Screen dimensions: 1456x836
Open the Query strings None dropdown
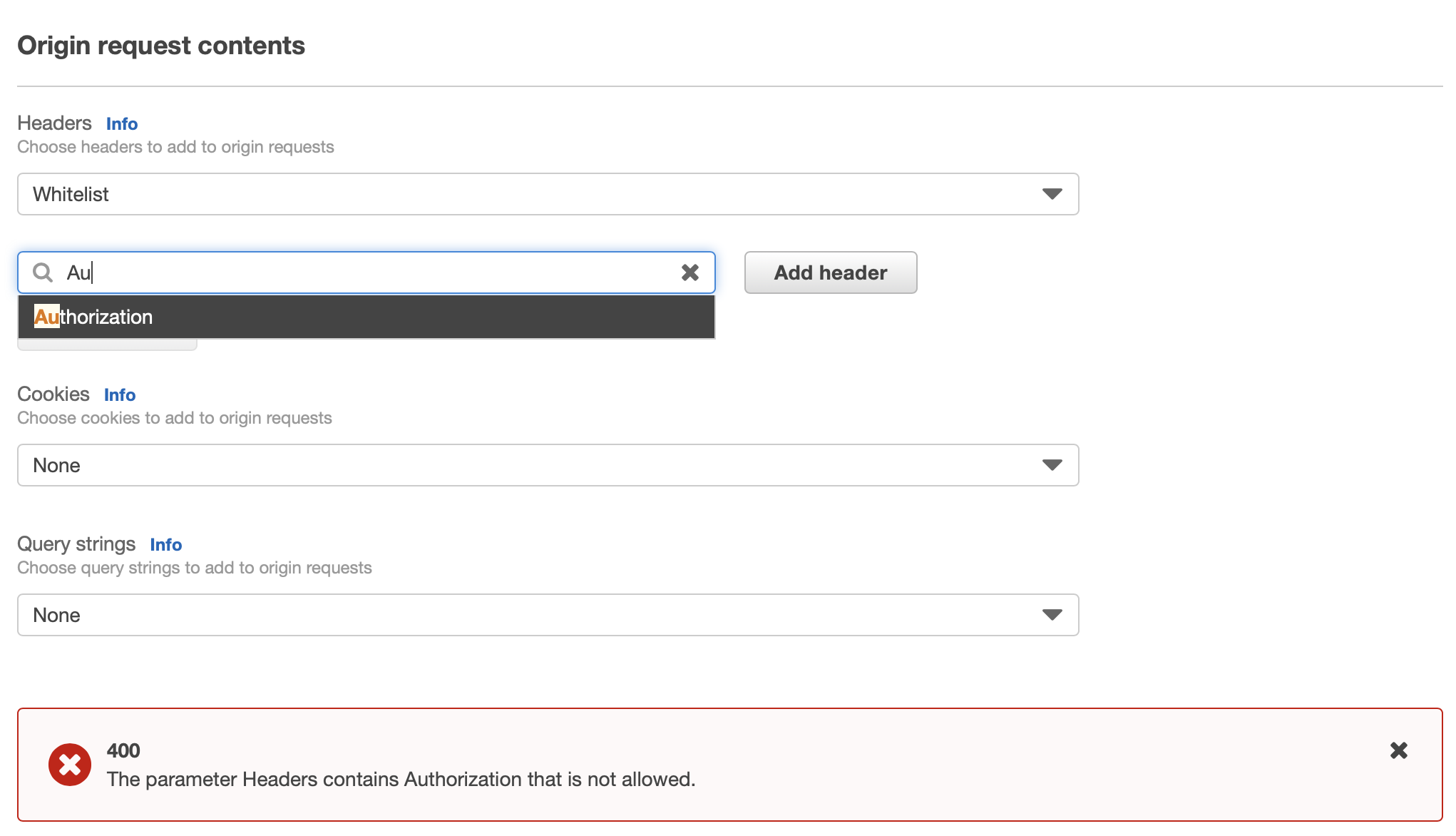pos(548,615)
